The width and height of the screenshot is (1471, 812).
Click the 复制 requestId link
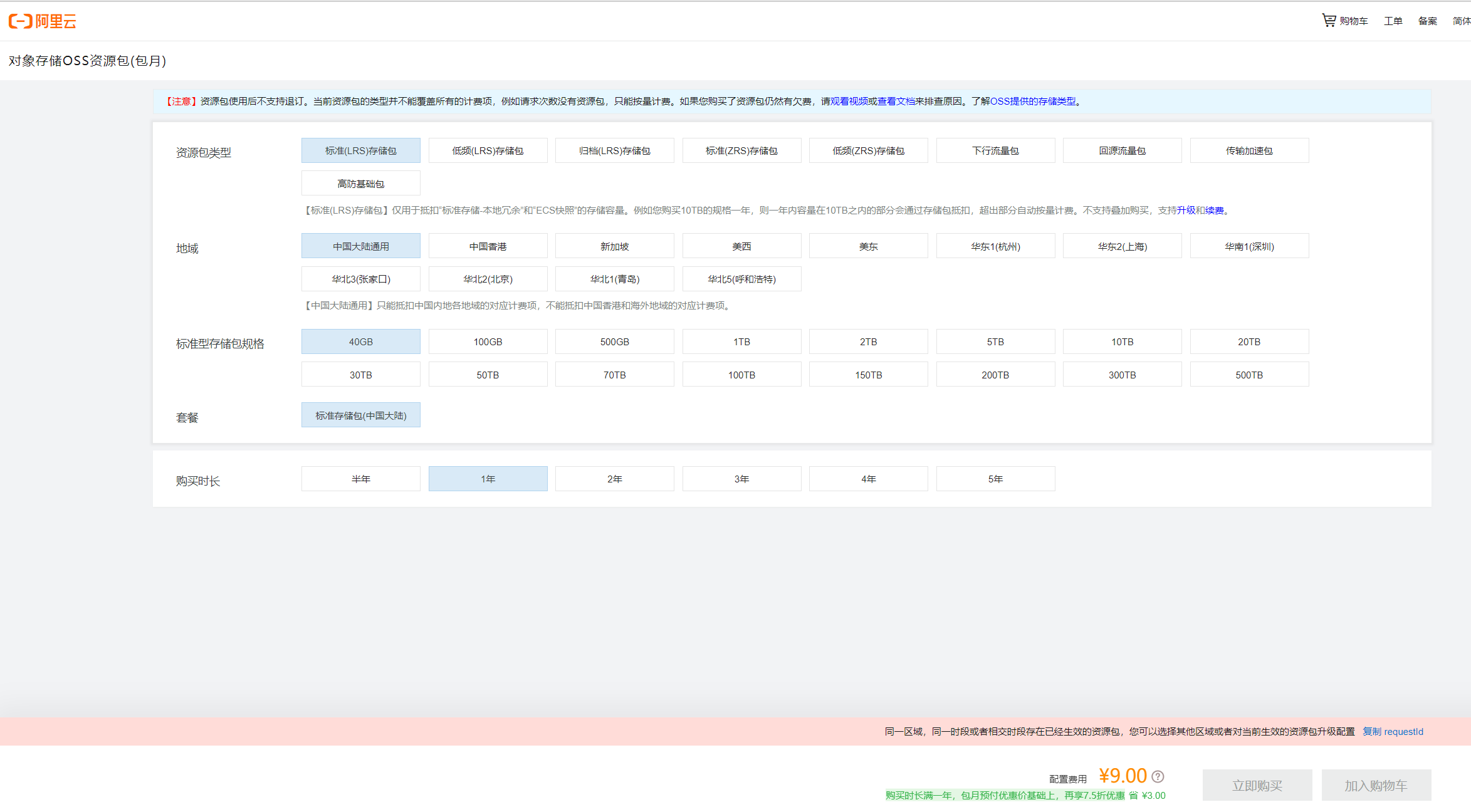tap(1393, 732)
